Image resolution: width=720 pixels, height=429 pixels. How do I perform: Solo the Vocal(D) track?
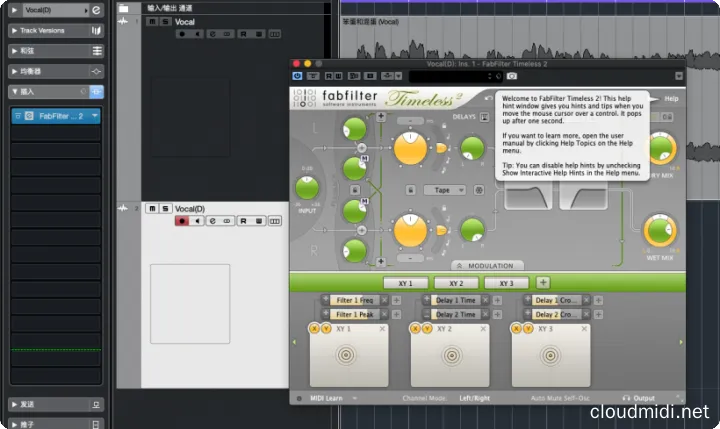coord(164,208)
